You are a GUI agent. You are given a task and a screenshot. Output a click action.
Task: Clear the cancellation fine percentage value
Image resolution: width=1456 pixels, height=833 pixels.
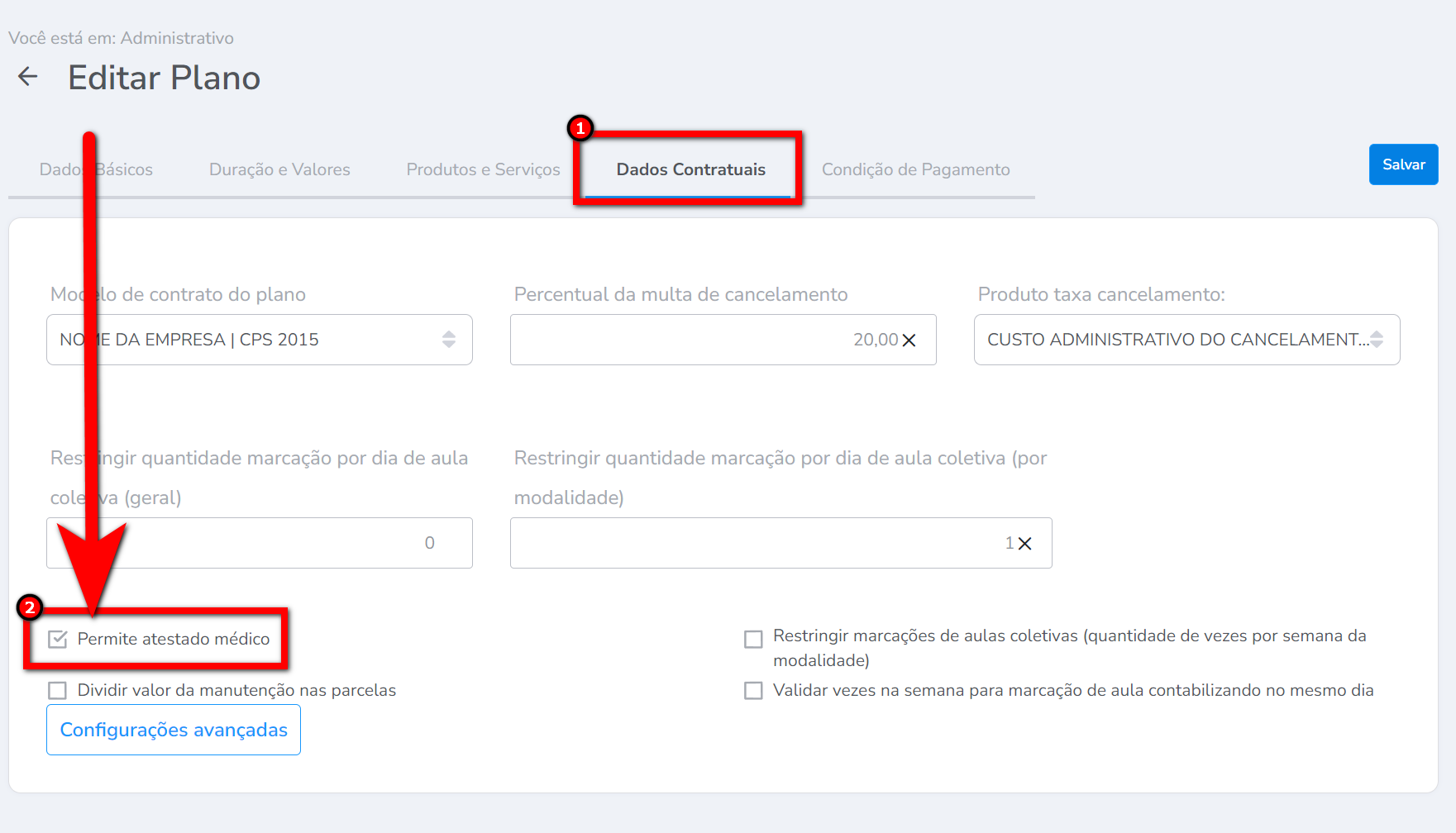pos(909,340)
